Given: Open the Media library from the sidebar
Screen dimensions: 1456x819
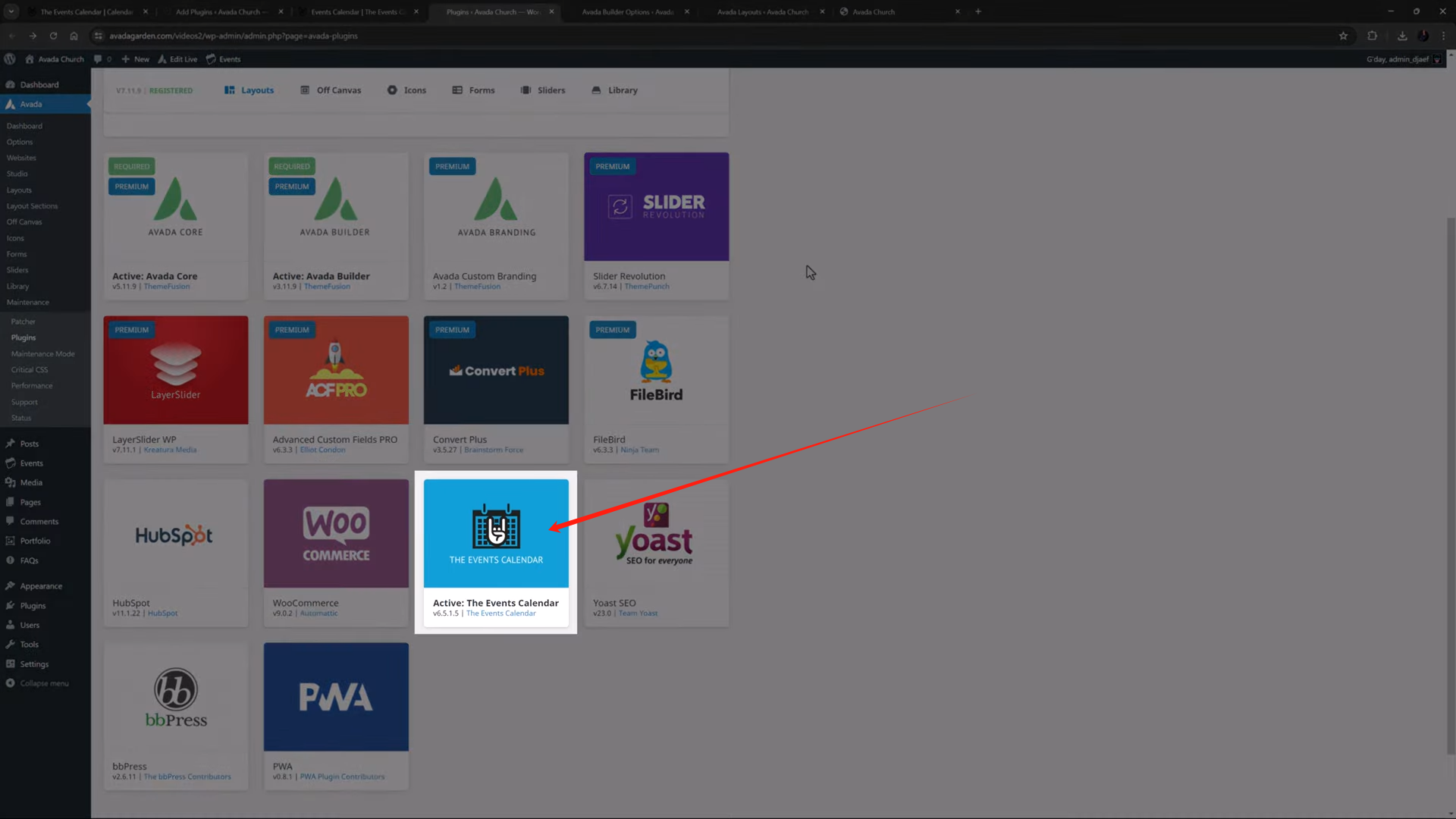Looking at the screenshot, I should (11, 482).
